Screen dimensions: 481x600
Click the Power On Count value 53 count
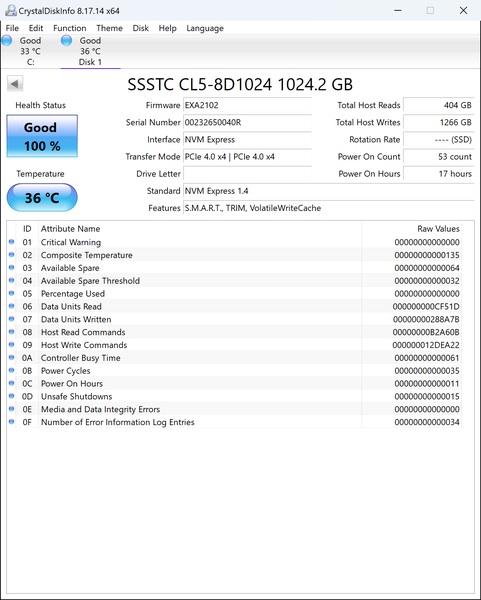[x=439, y=157]
